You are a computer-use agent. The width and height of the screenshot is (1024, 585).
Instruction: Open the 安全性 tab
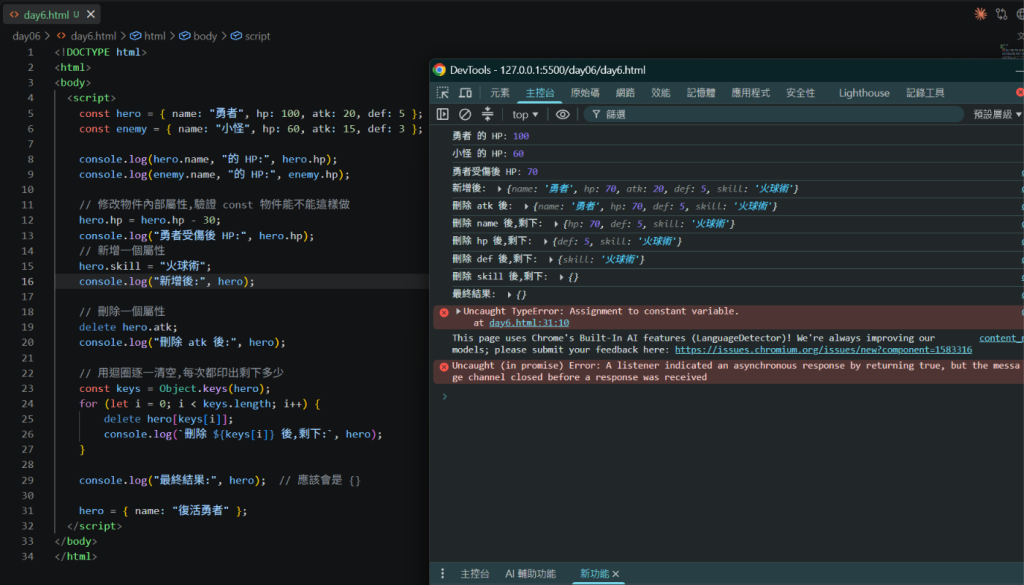pos(800,93)
